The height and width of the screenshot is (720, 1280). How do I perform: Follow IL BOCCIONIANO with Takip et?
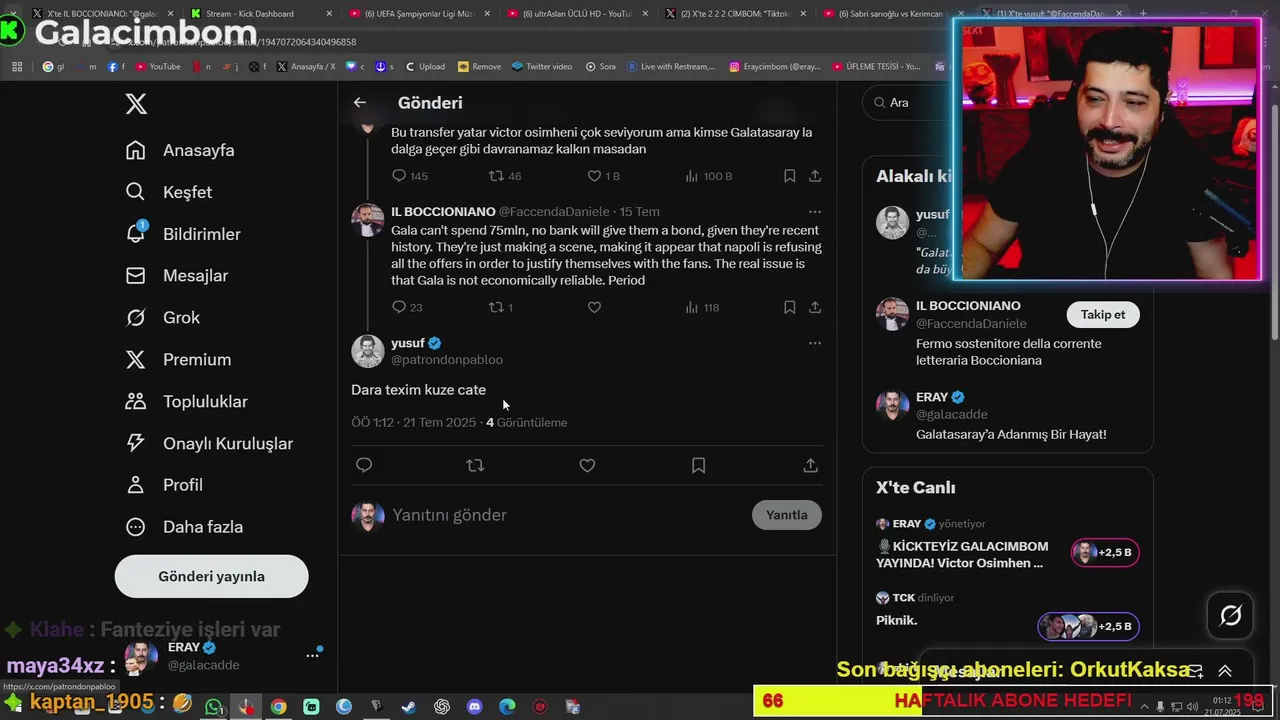point(1103,314)
